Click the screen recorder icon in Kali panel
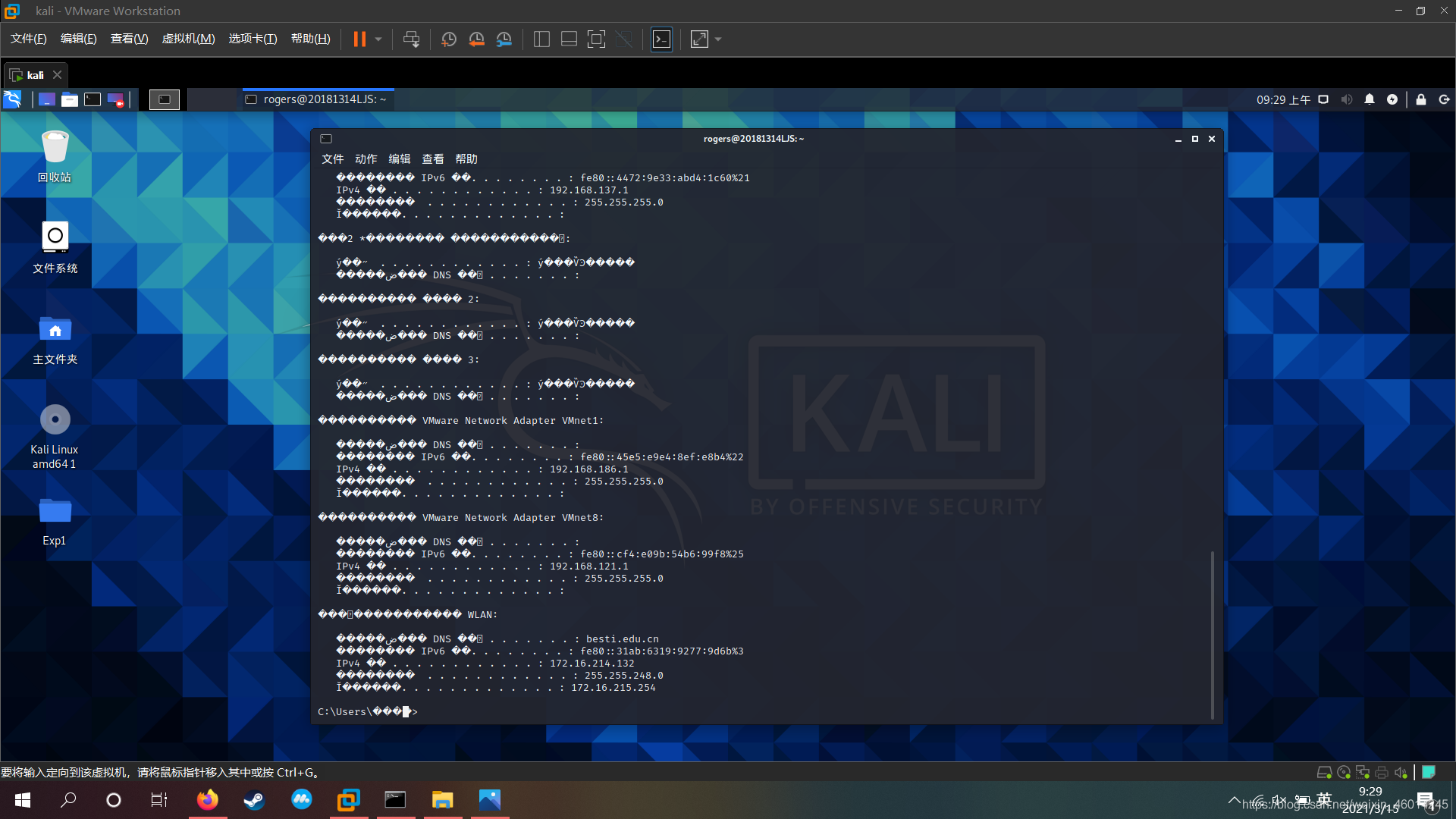This screenshot has width=1456, height=819. click(x=115, y=99)
